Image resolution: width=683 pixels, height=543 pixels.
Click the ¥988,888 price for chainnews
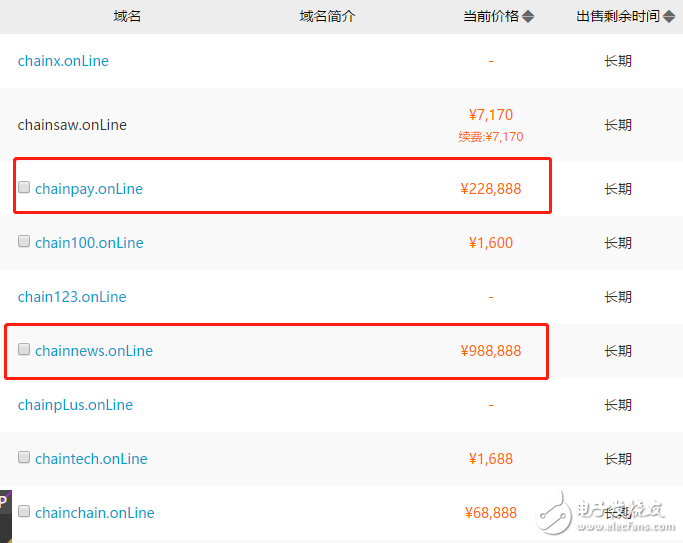pos(491,351)
